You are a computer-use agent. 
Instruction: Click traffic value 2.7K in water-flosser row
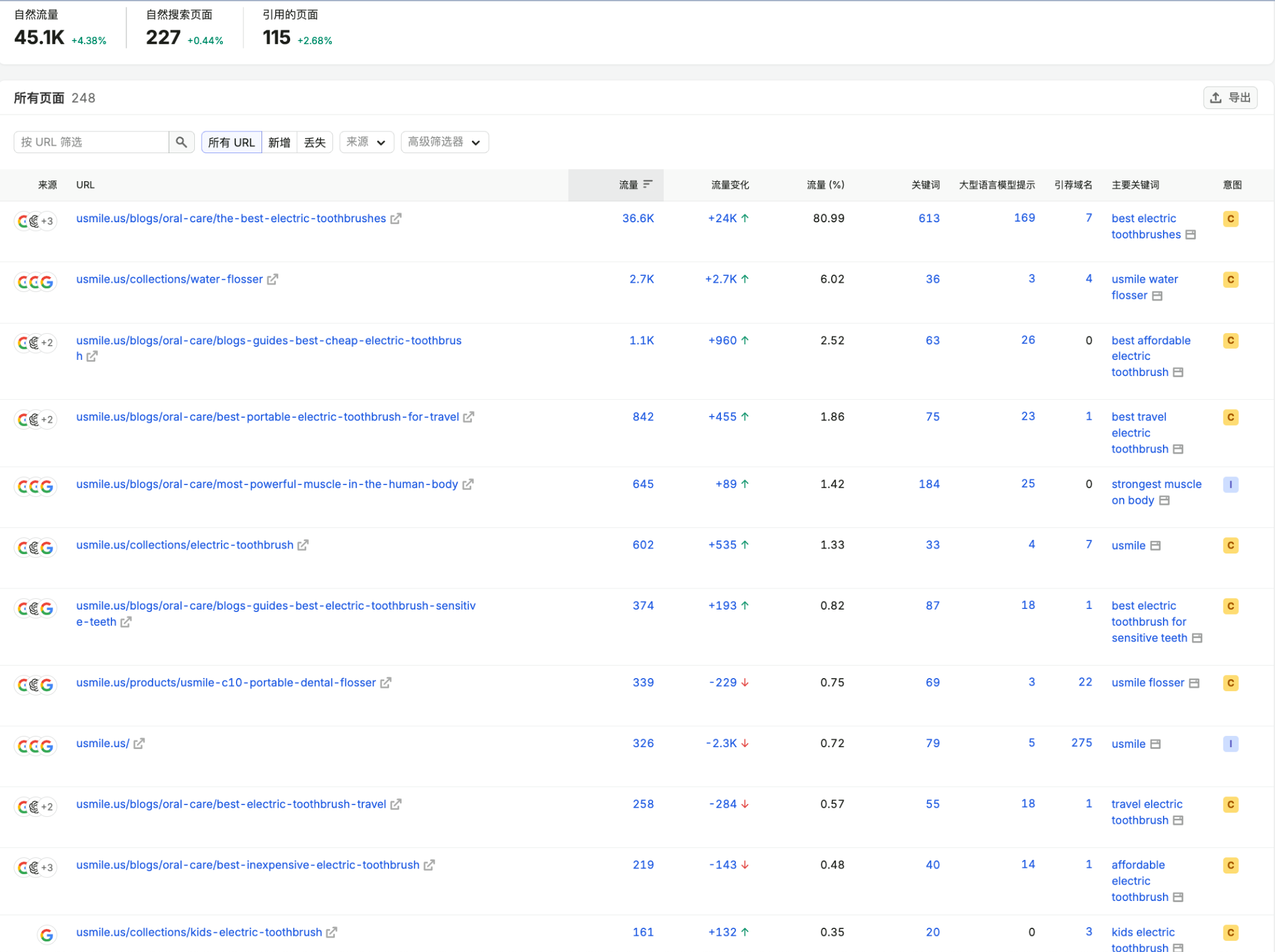pyautogui.click(x=641, y=280)
